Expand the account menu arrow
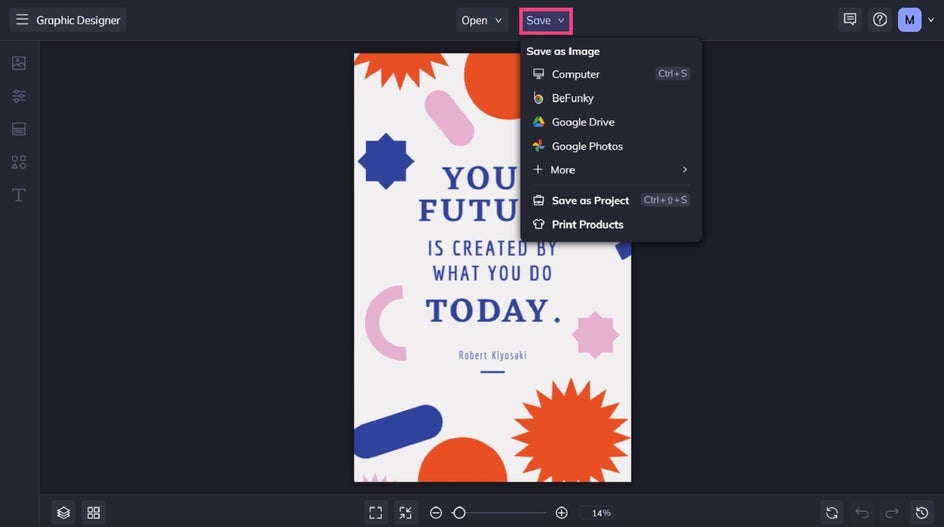Image resolution: width=944 pixels, height=527 pixels. coord(931,20)
